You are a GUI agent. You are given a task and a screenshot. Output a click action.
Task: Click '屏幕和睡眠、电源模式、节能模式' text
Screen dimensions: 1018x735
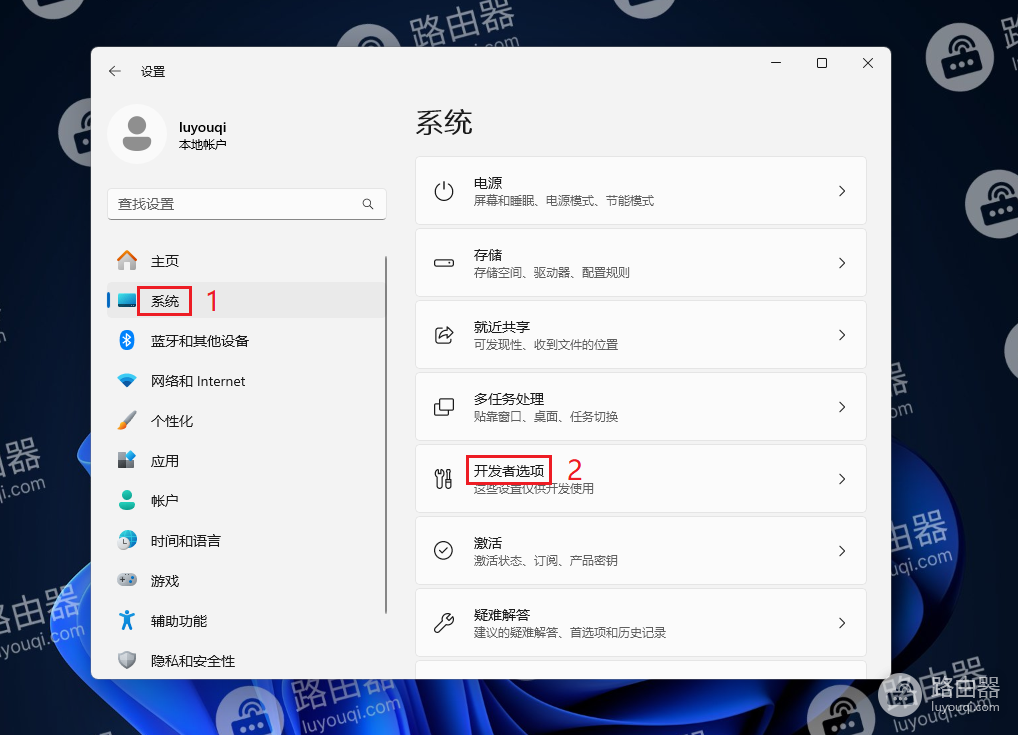click(564, 201)
